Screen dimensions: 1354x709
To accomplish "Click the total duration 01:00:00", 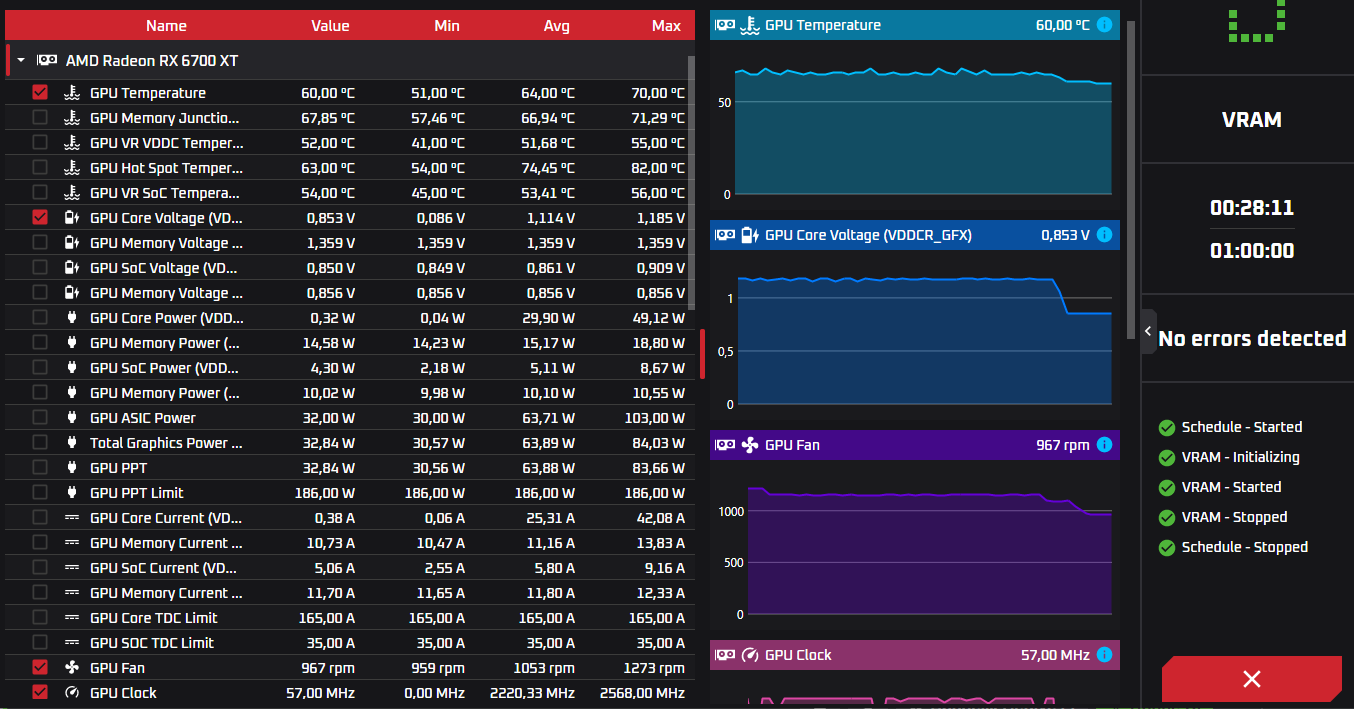I will tap(1252, 251).
